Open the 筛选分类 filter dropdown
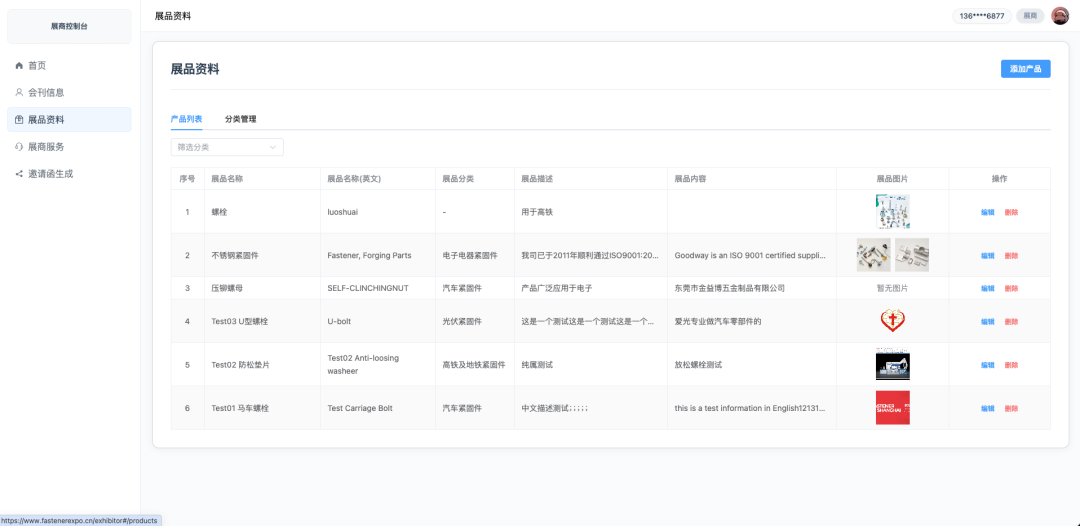Viewport: 1080px width, 526px height. [x=227, y=147]
